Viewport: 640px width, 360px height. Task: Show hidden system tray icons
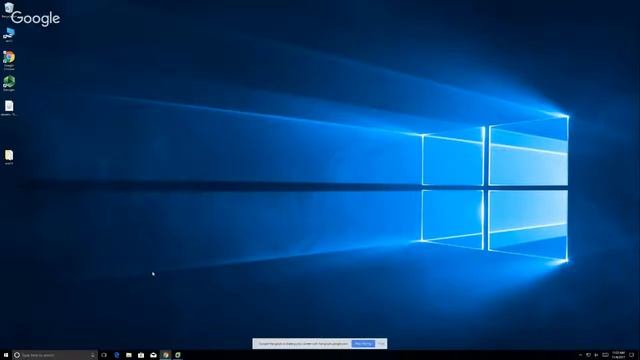coord(580,355)
